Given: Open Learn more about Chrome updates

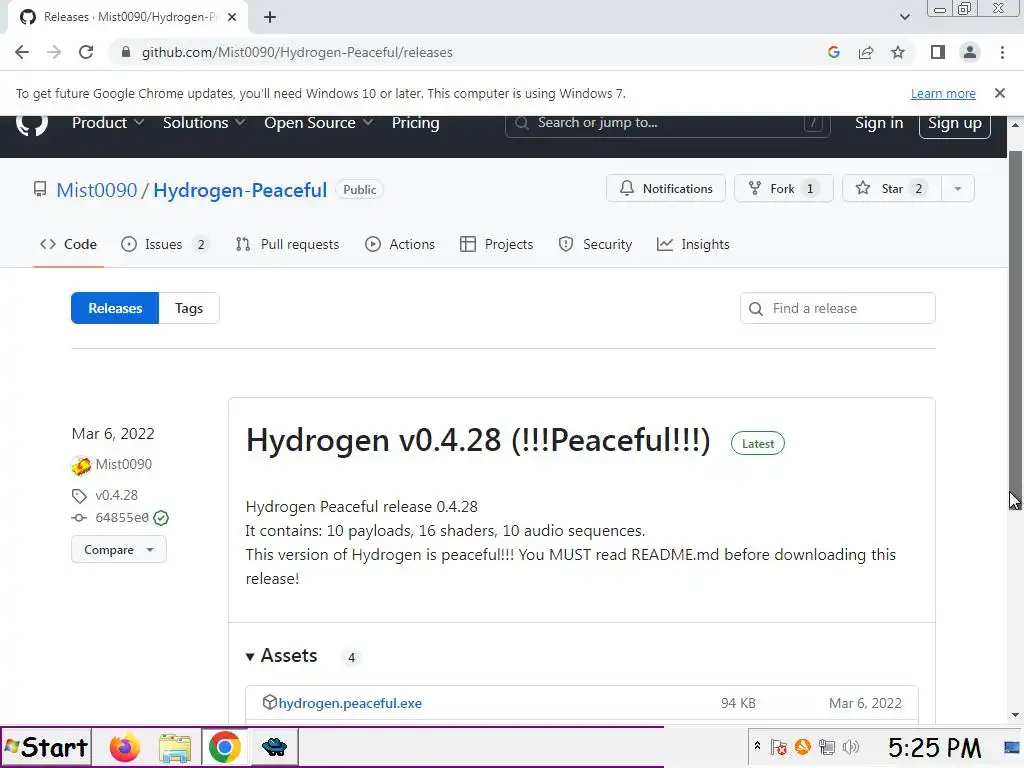Looking at the screenshot, I should (943, 94).
